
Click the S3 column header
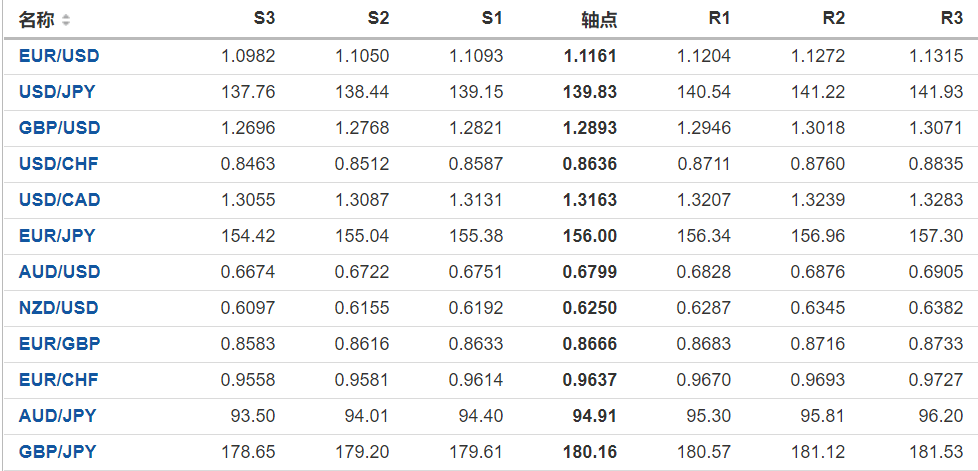pyautogui.click(x=265, y=19)
